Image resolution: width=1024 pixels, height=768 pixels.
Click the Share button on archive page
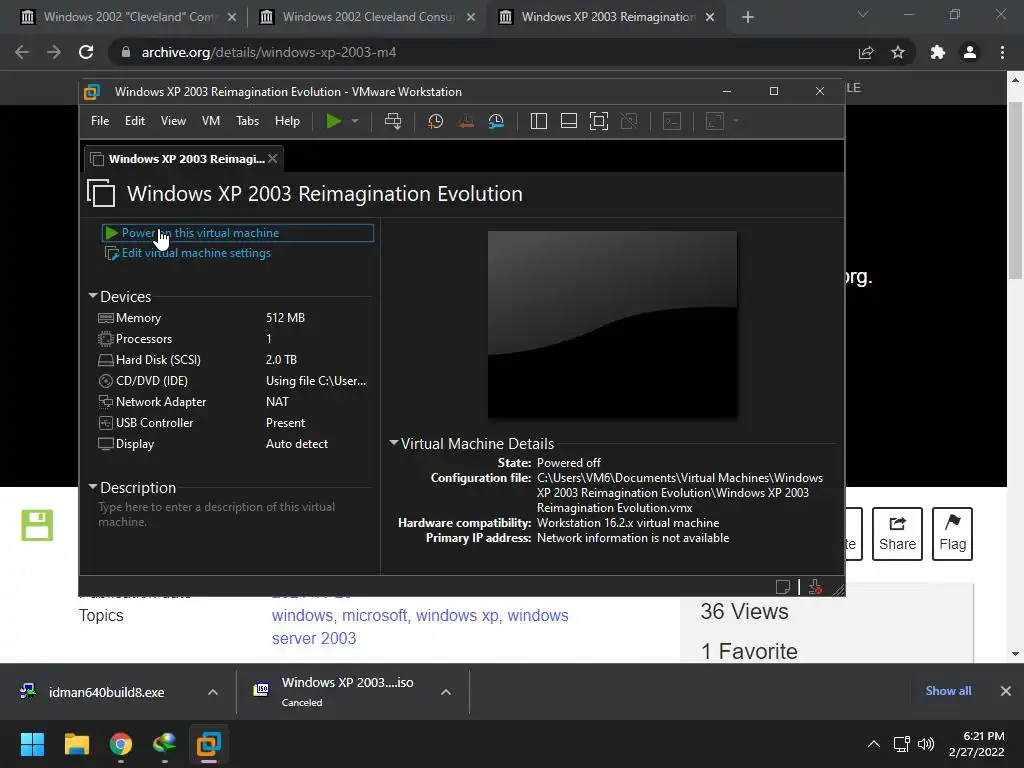coord(897,534)
